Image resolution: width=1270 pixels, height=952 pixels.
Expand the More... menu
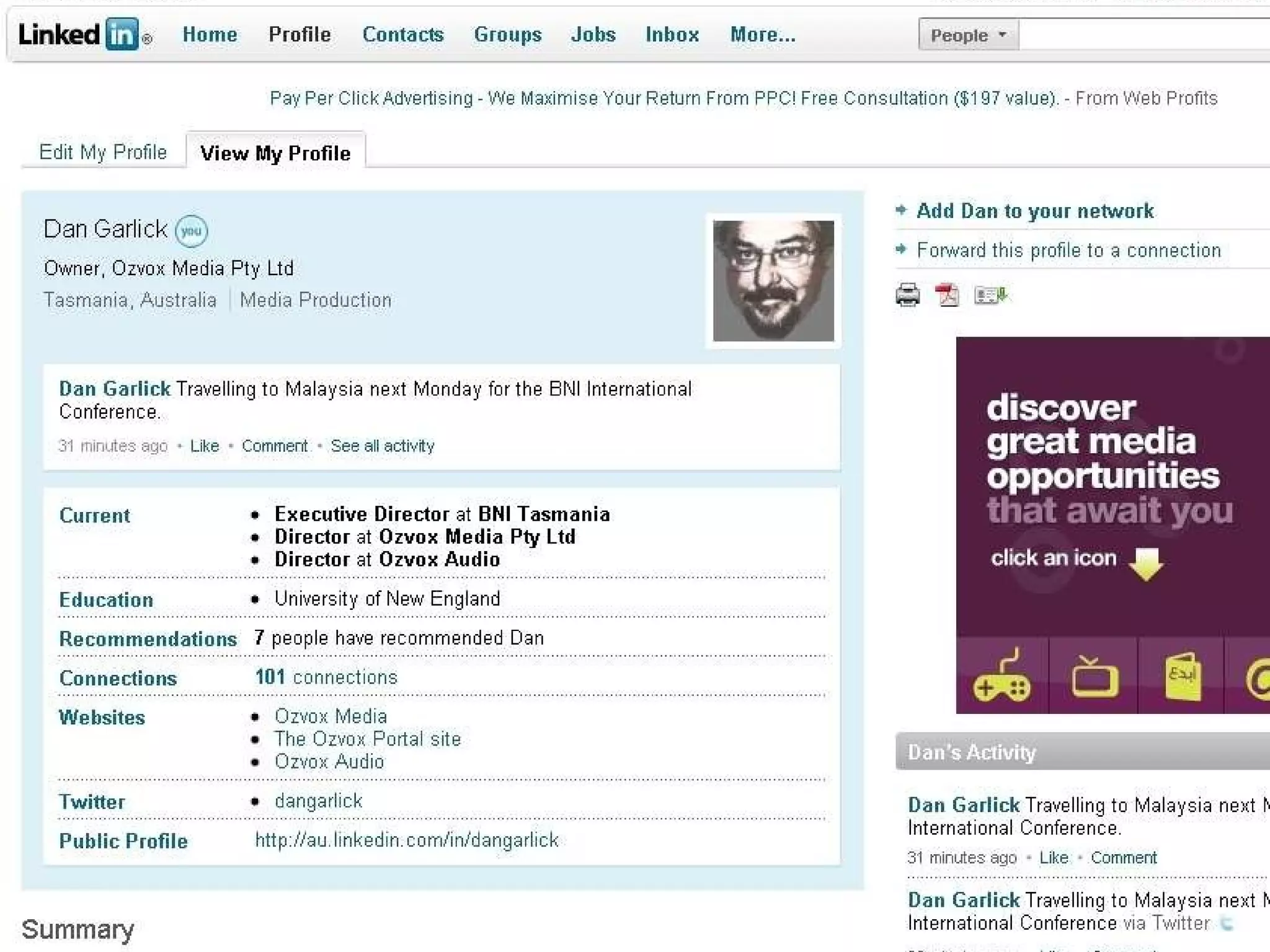click(763, 35)
